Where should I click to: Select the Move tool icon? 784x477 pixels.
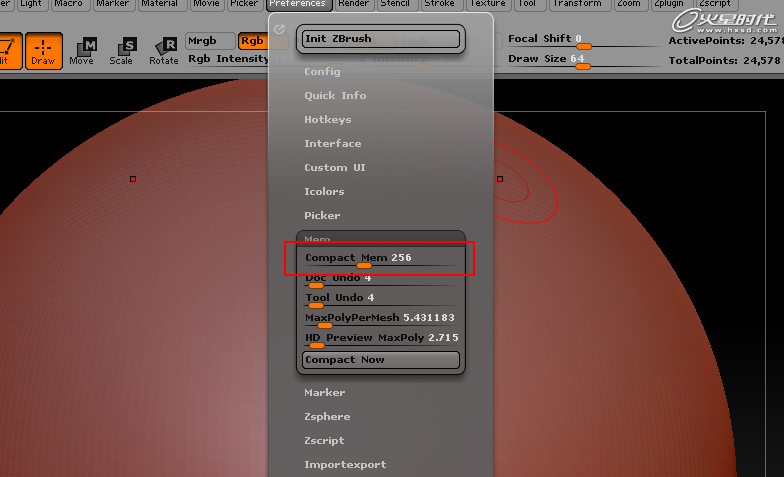[x=82, y=50]
